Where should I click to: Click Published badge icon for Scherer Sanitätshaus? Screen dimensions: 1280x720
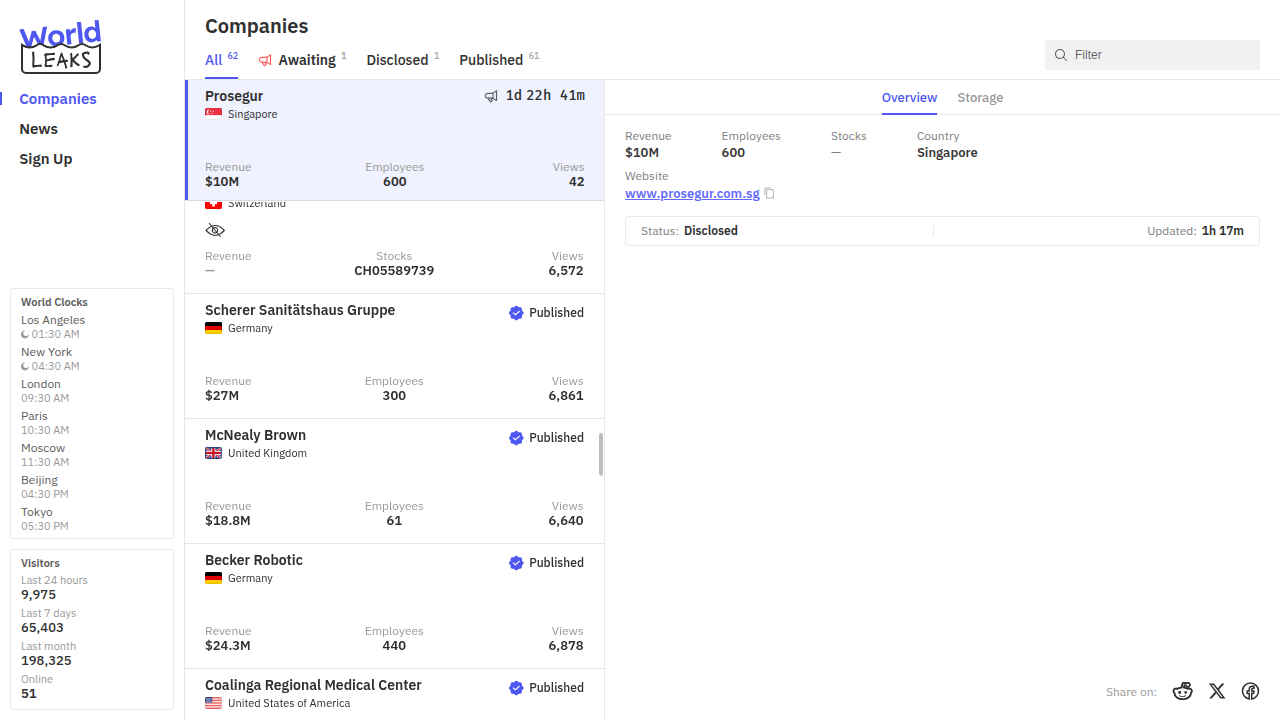(516, 313)
